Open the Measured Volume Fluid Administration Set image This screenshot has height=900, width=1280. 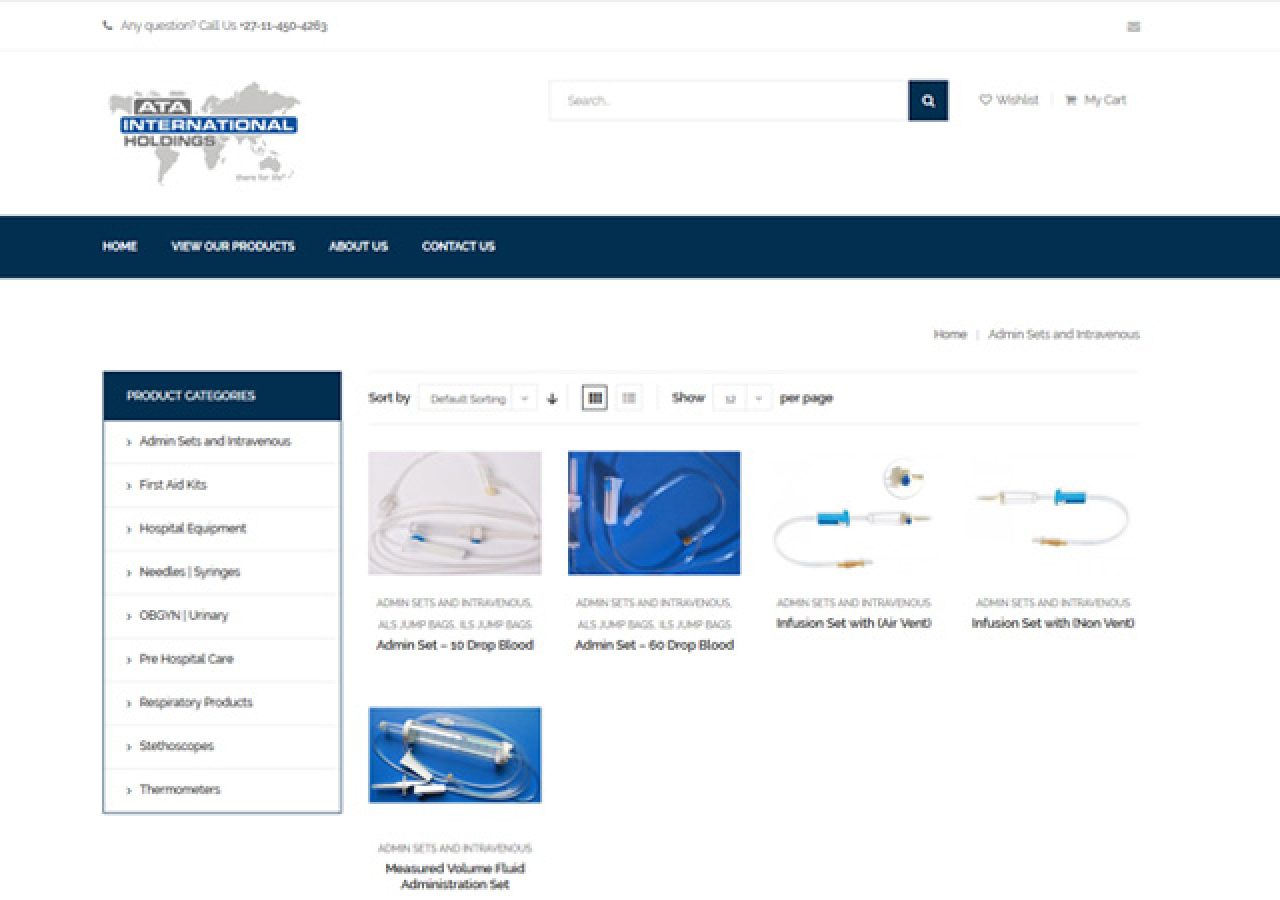tap(455, 755)
